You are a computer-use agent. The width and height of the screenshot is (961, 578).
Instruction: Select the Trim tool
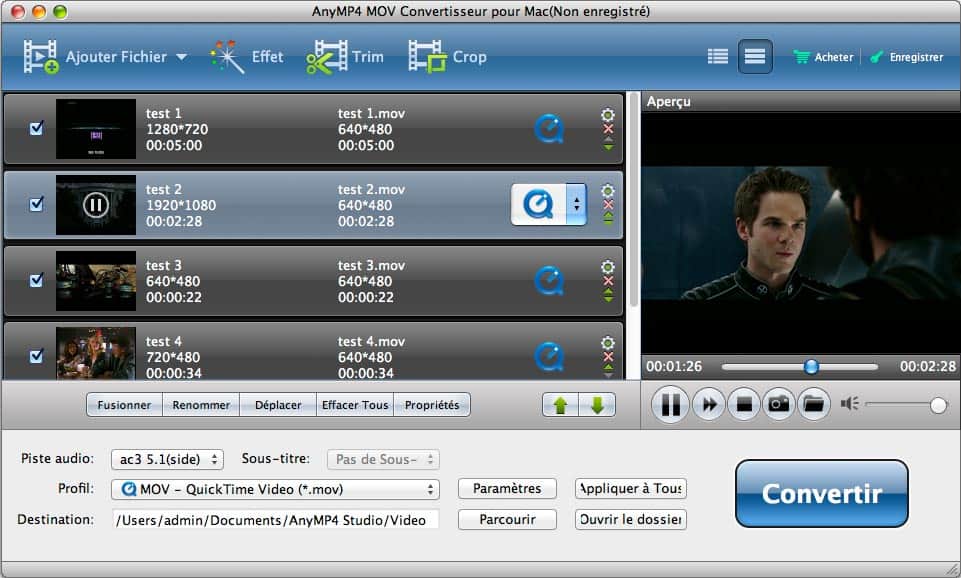point(343,56)
